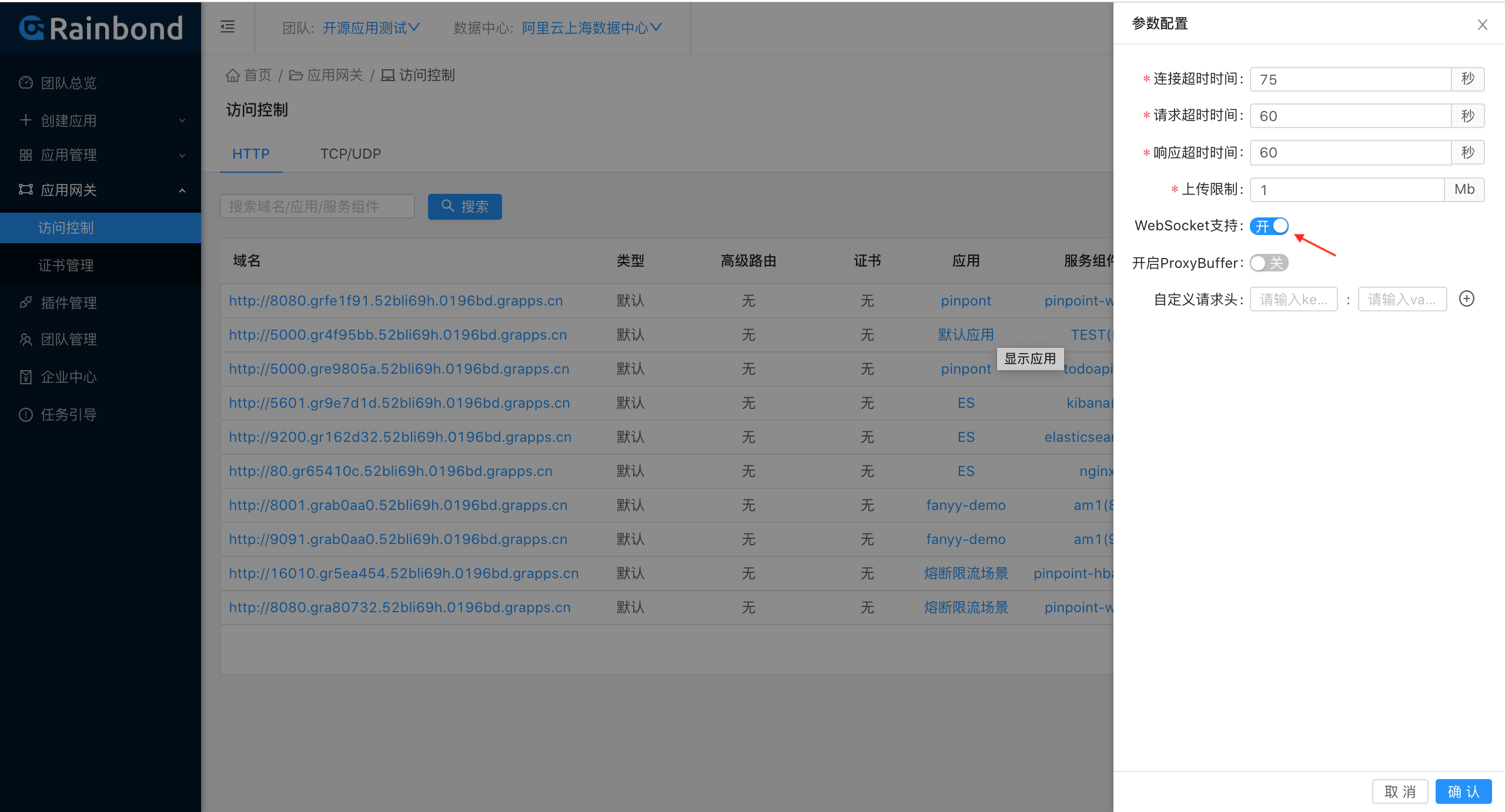Click the 域名 column header
This screenshot has height=812, width=1505.
coord(247,261)
